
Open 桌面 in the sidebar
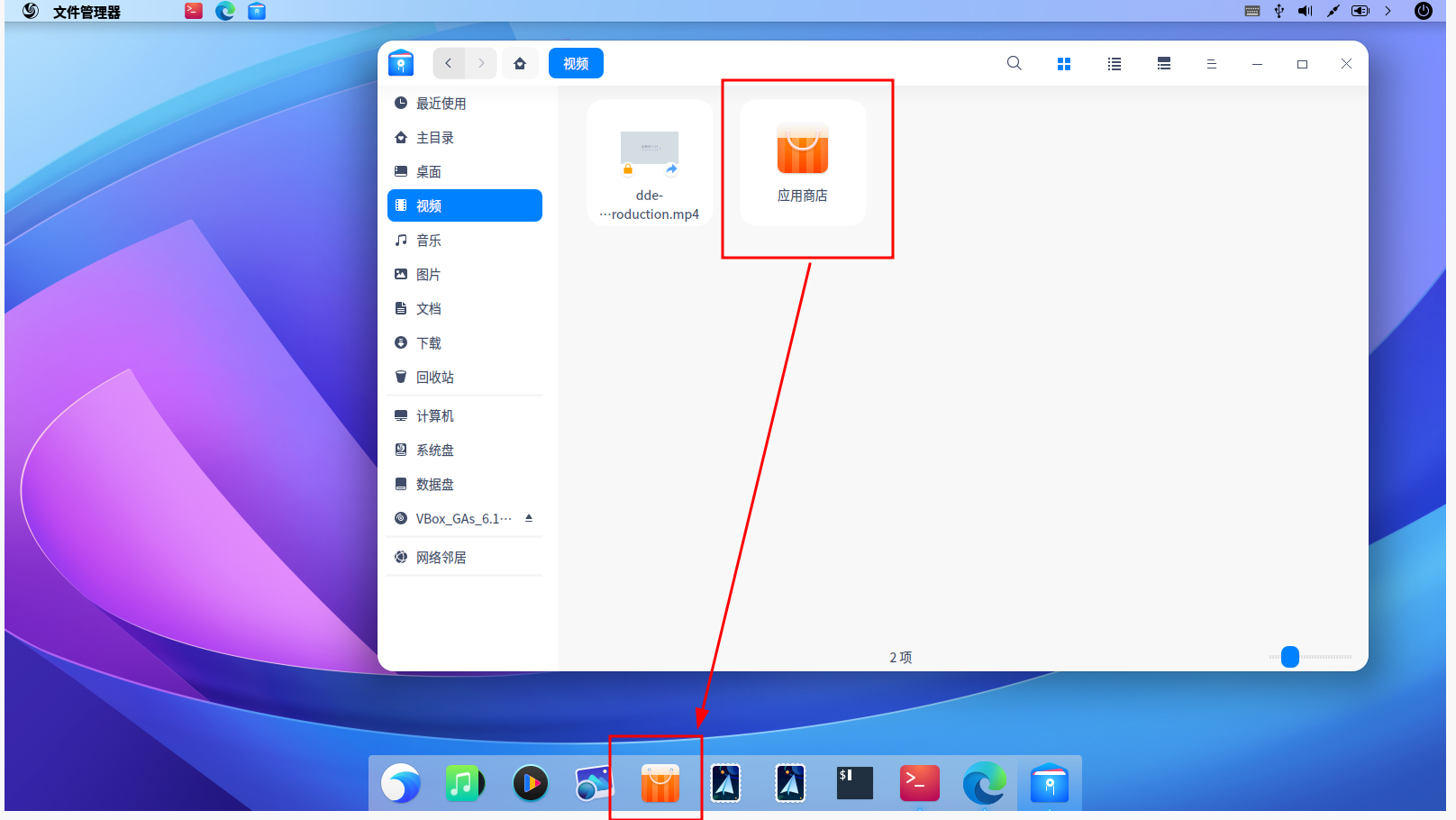(x=465, y=172)
